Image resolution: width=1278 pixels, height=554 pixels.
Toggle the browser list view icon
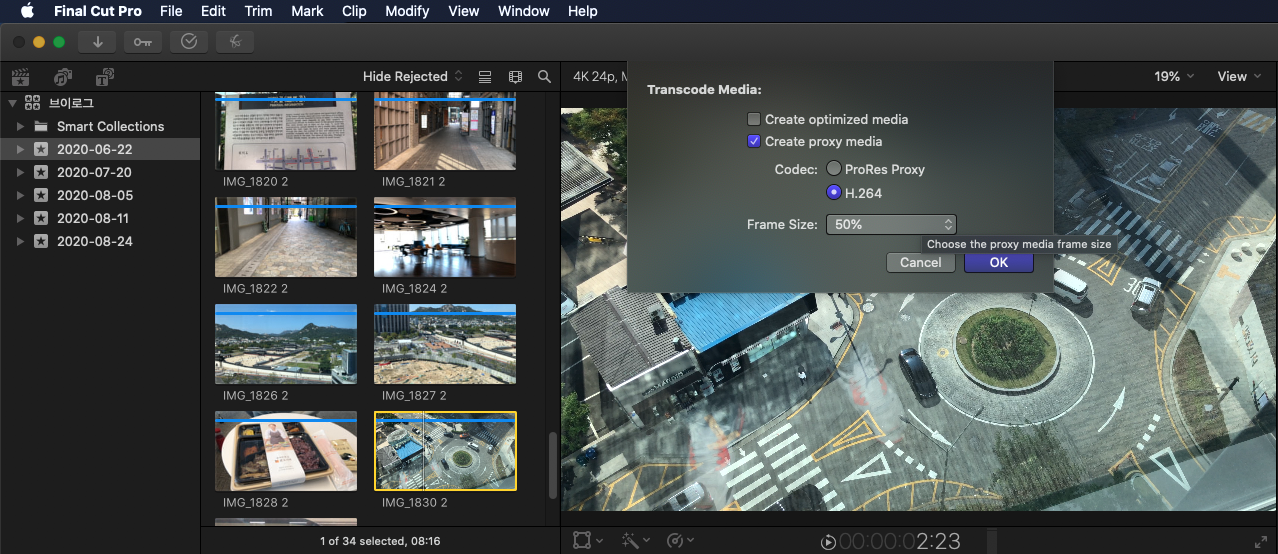coord(485,76)
